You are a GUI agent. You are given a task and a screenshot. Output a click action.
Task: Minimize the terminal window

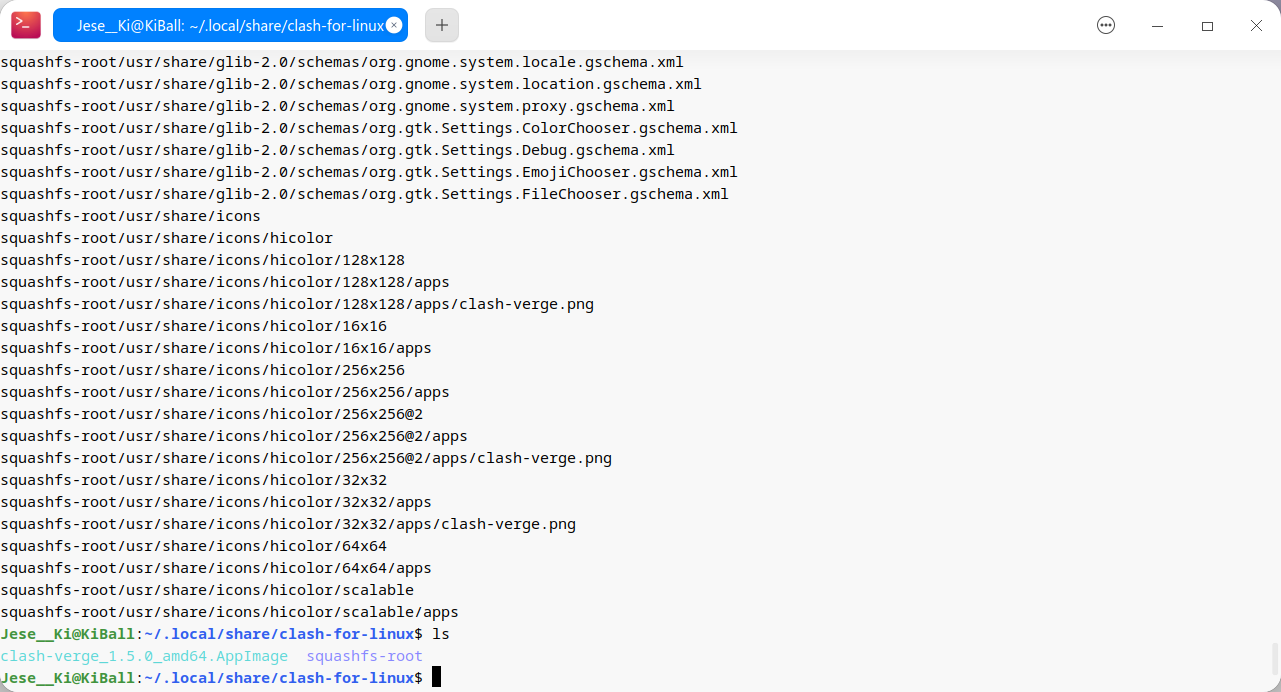(1157, 25)
